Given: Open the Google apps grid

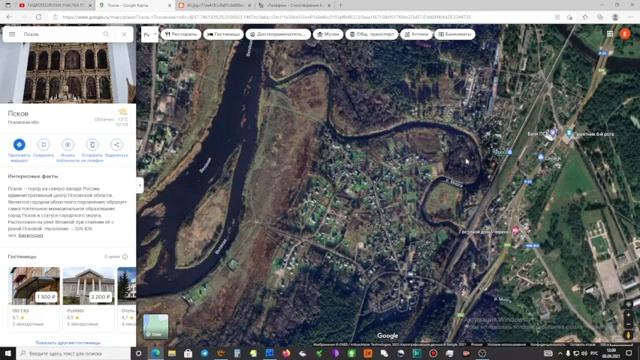Looking at the screenshot, I should (610, 34).
